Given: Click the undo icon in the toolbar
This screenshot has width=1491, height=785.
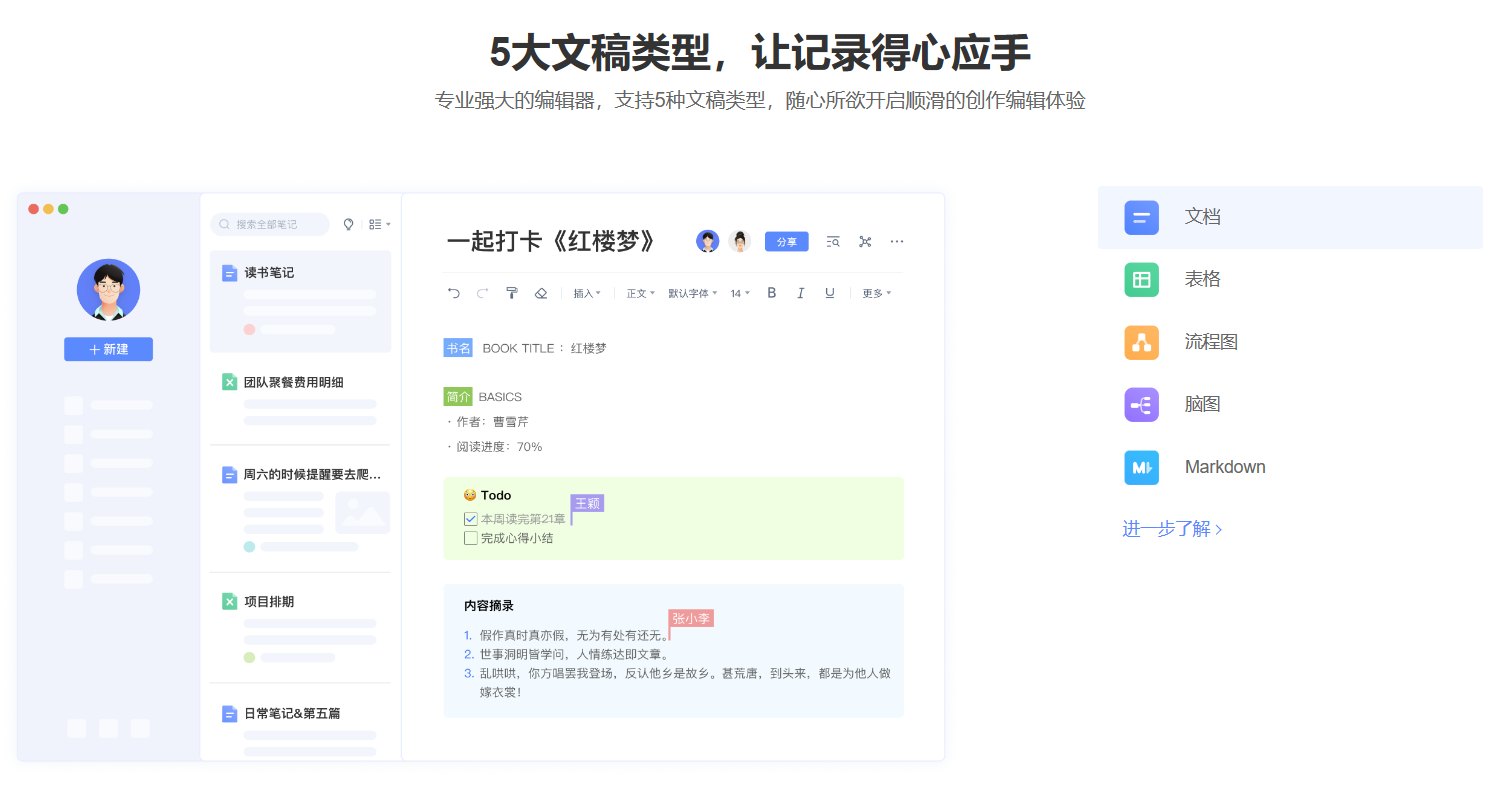Looking at the screenshot, I should tap(453, 292).
